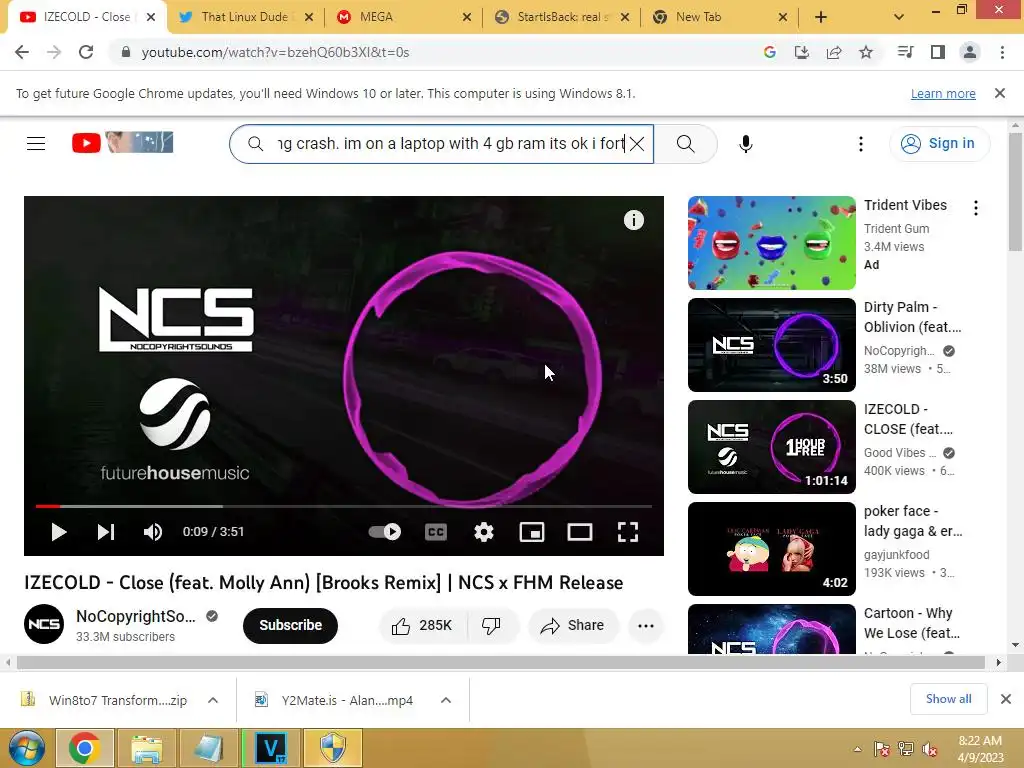
Task: Submit search with magnifier button
Action: coord(686,143)
